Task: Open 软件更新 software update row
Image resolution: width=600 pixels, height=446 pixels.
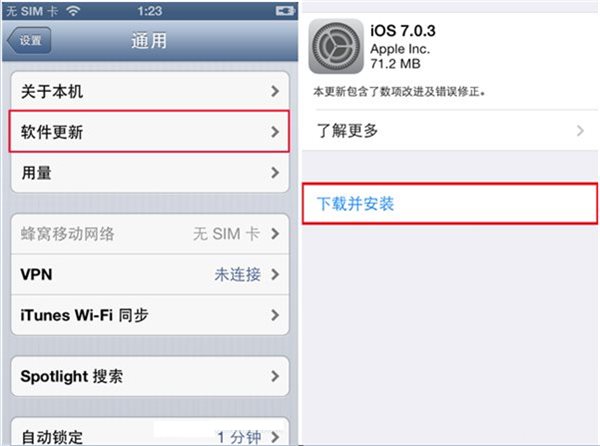Action: pyautogui.click(x=149, y=132)
